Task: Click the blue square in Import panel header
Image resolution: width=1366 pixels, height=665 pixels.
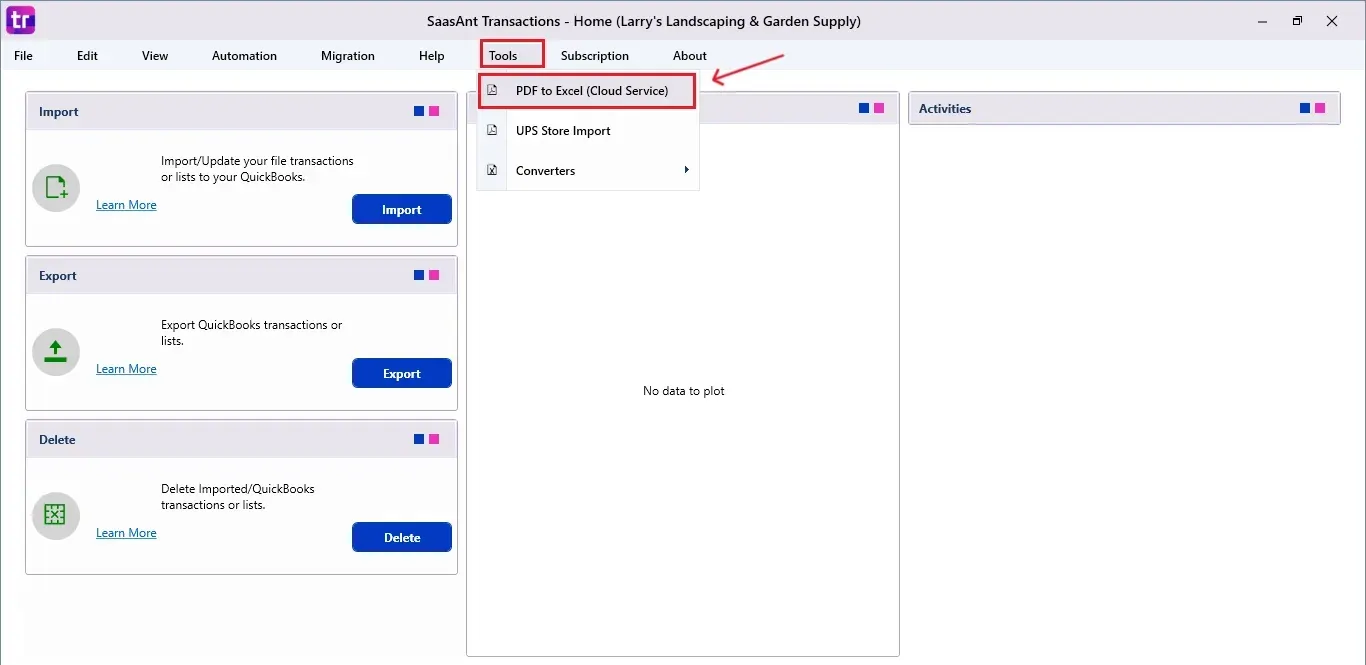Action: click(x=419, y=111)
